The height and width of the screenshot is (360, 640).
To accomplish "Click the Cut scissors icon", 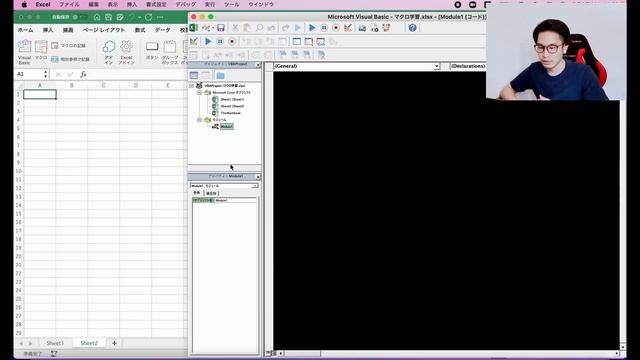I will pos(235,28).
